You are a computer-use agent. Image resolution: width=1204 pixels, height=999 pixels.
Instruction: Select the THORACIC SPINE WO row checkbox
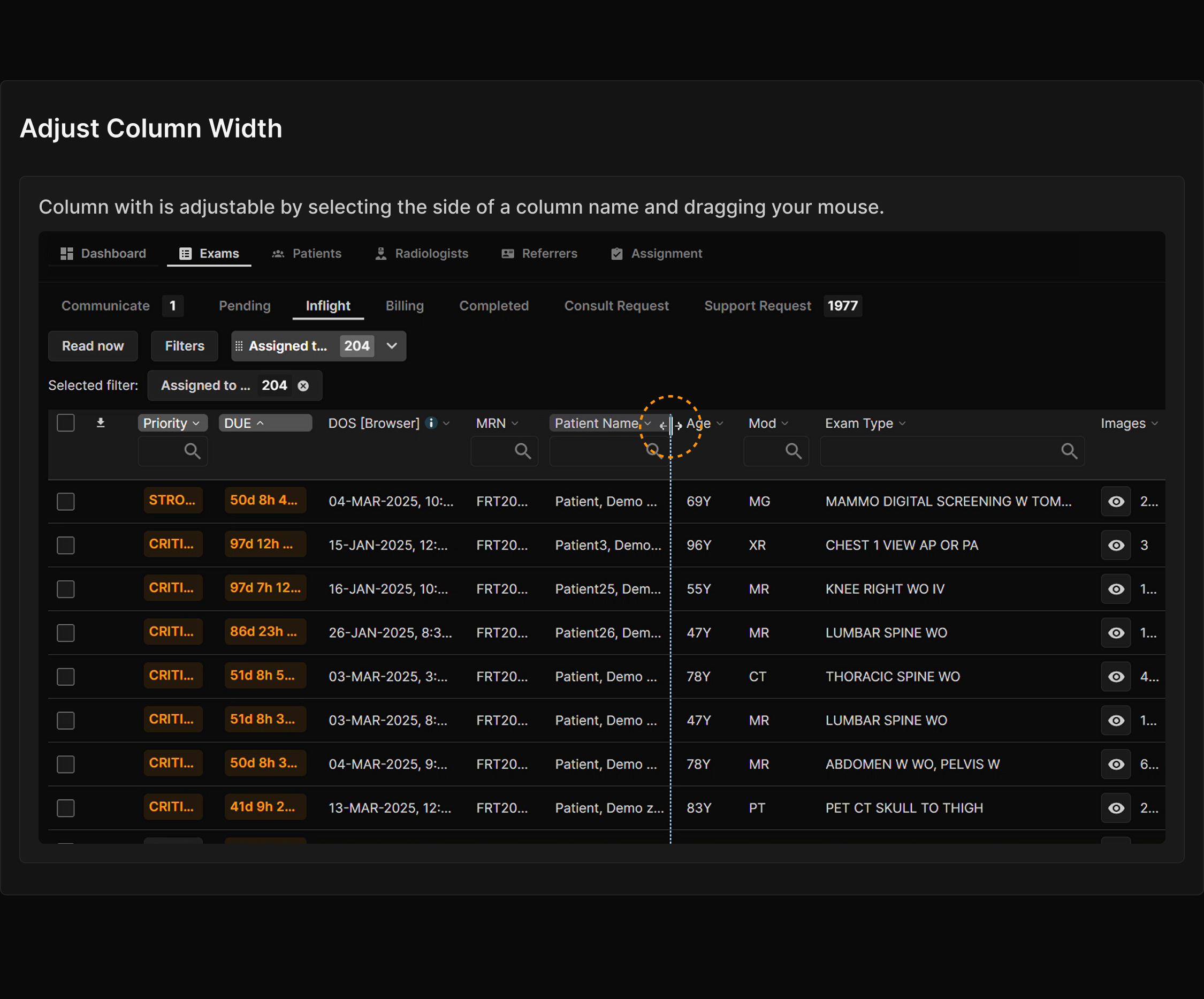66,677
